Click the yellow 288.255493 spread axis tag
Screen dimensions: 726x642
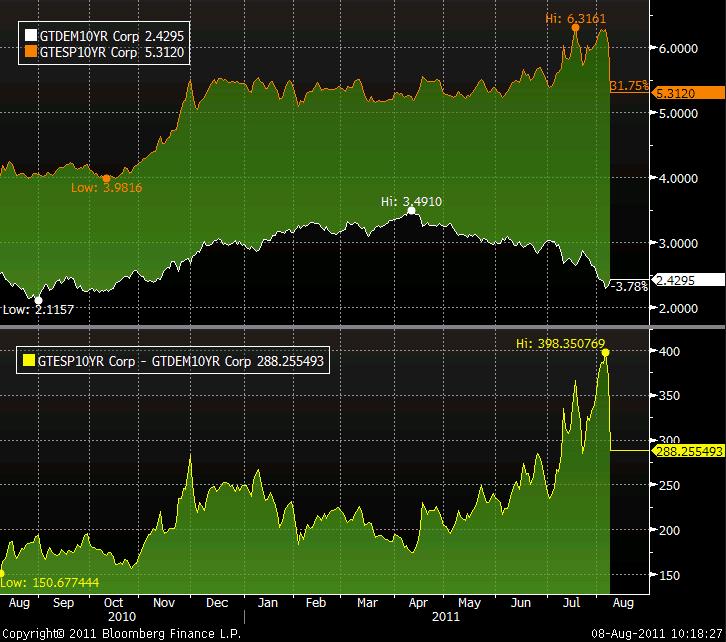pyautogui.click(x=686, y=451)
